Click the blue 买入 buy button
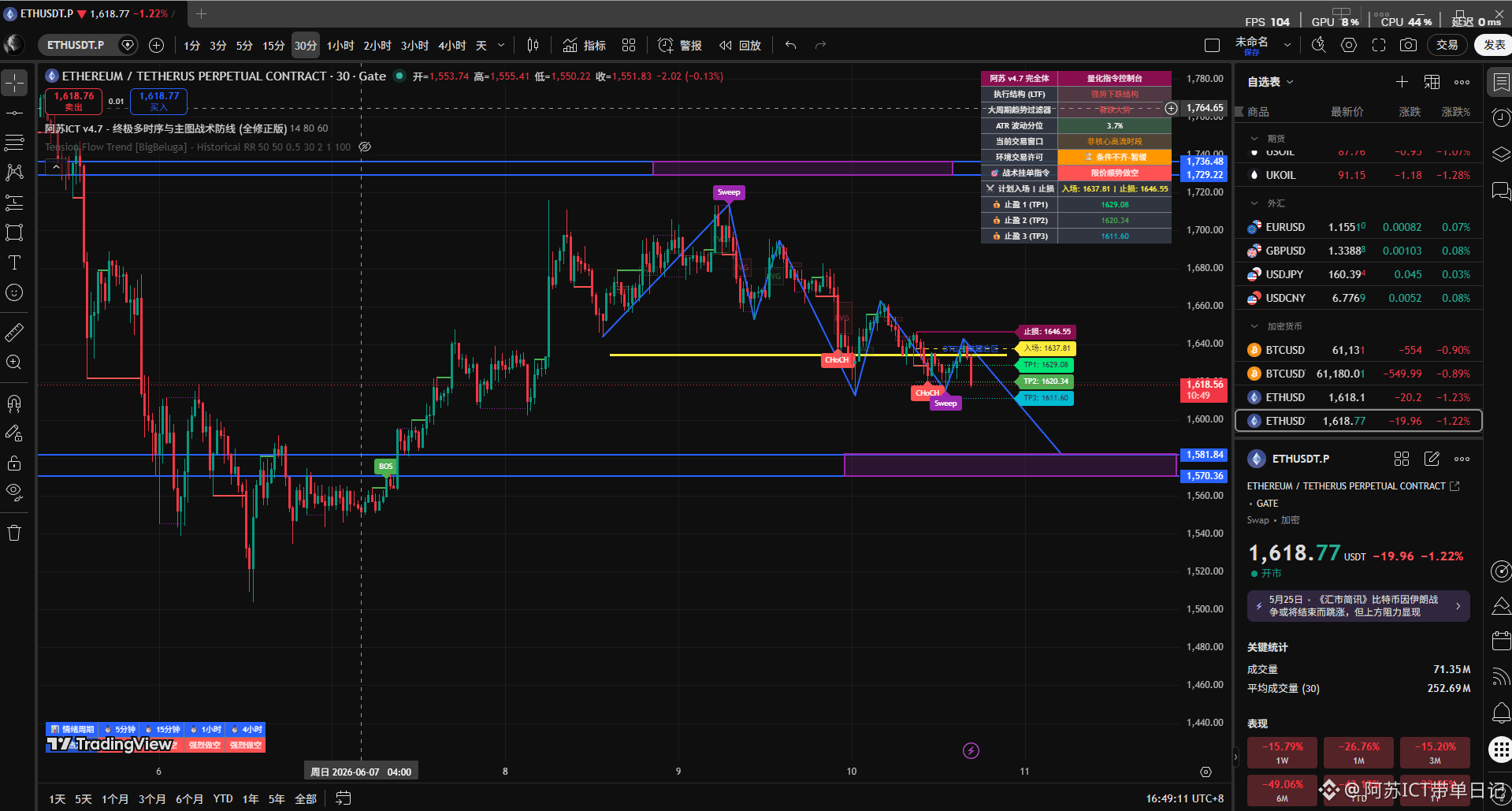Screen dimensions: 1512x811 click(x=159, y=101)
